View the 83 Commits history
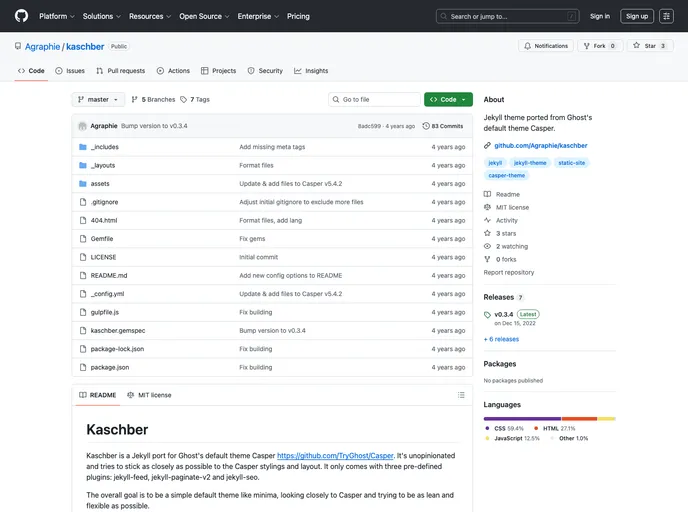 point(443,126)
